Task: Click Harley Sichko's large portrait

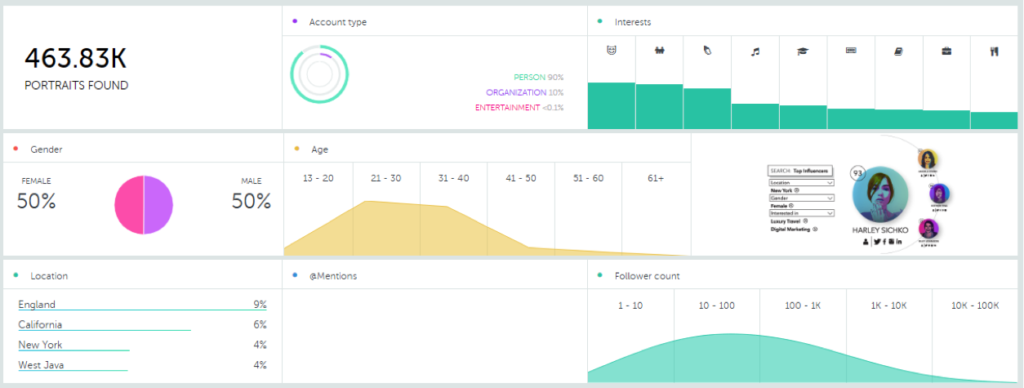Action: pos(880,194)
